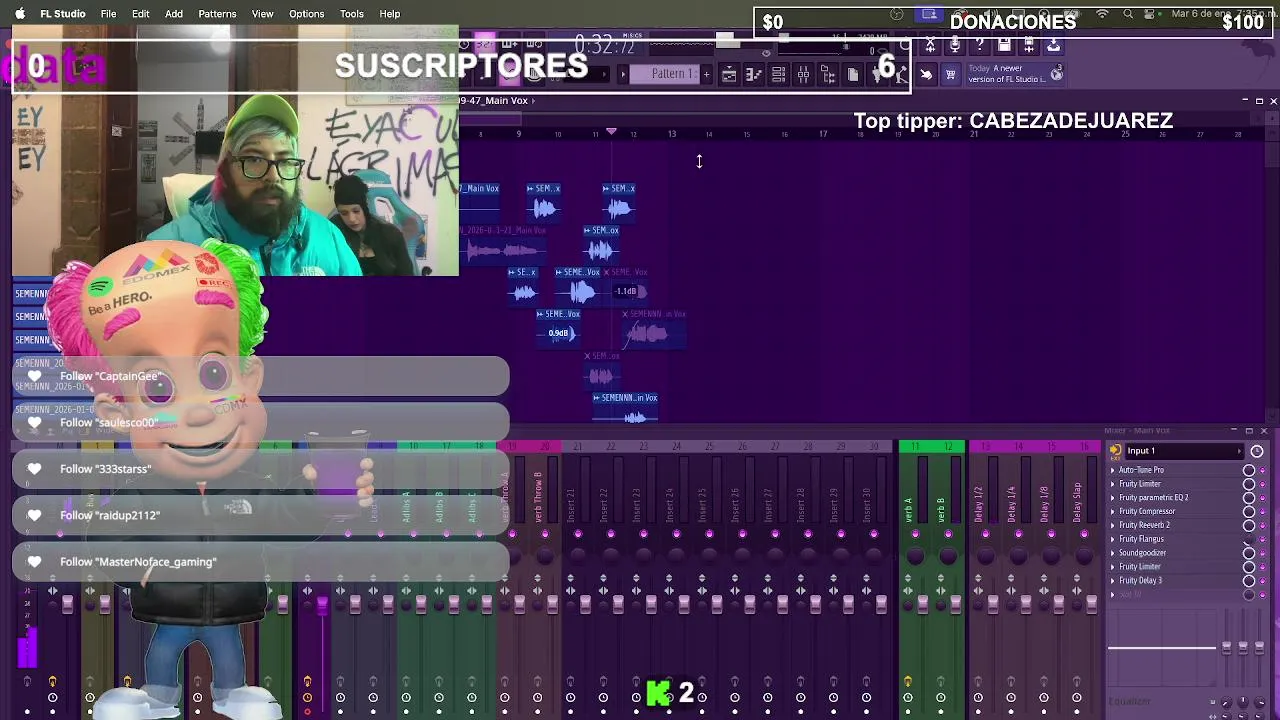The image size is (1280, 720).
Task: Toggle the Browser view toolbar icon
Action: click(828, 75)
